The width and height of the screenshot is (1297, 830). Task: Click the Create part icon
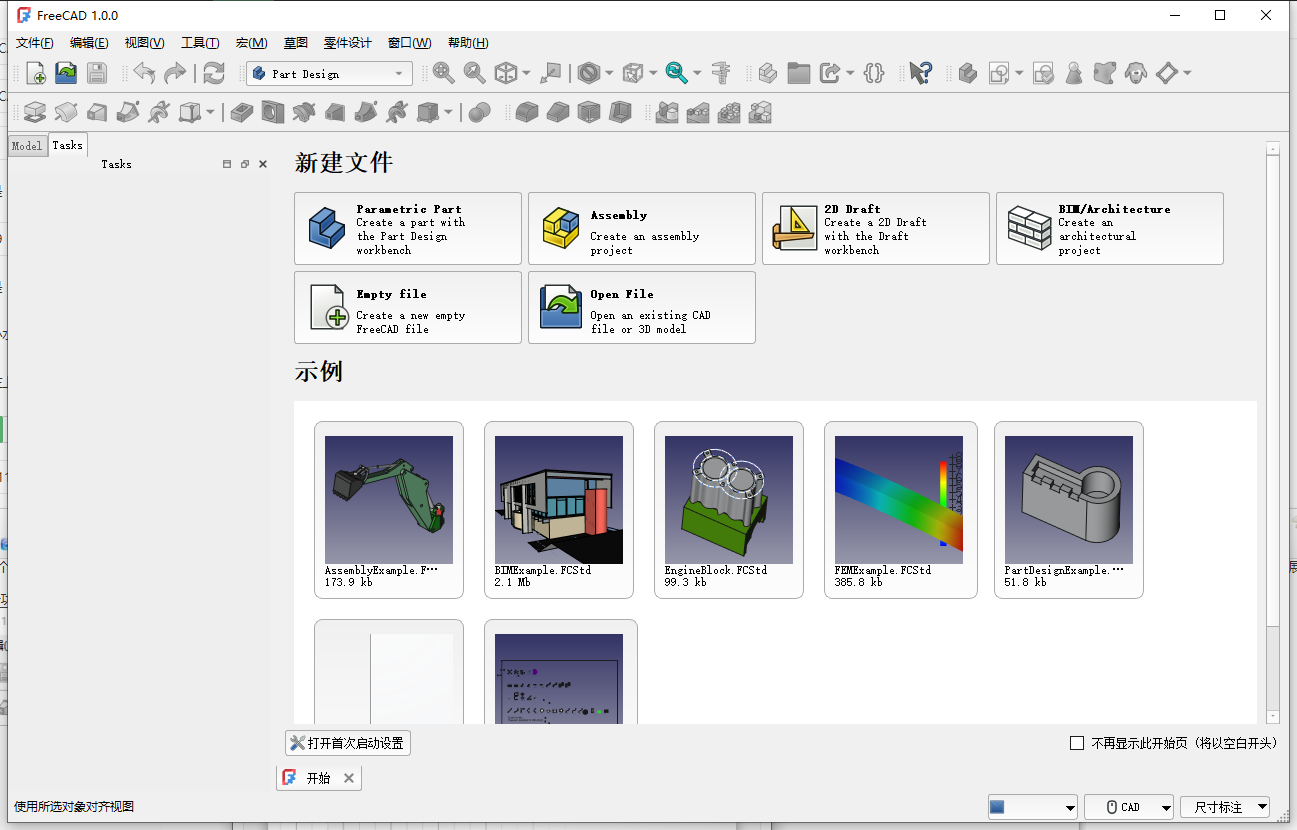click(768, 73)
